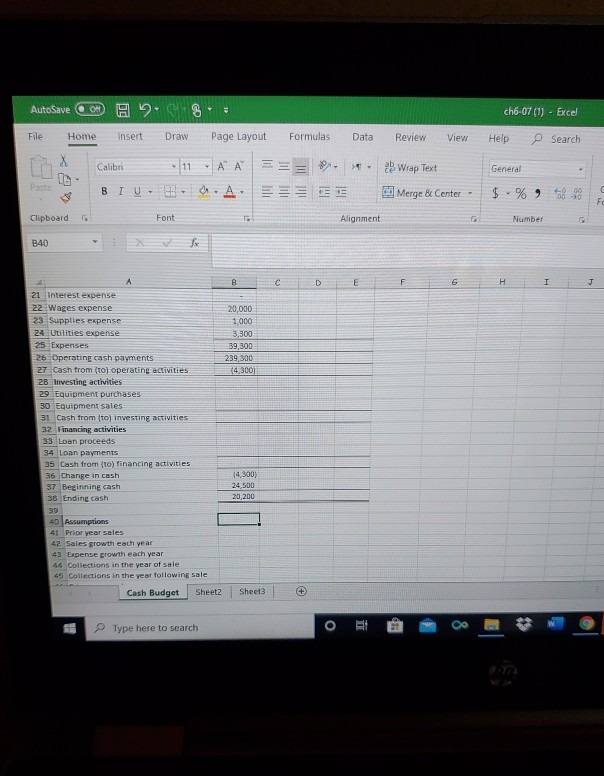Click Top Align icon
604x776 pixels.
(x=267, y=164)
